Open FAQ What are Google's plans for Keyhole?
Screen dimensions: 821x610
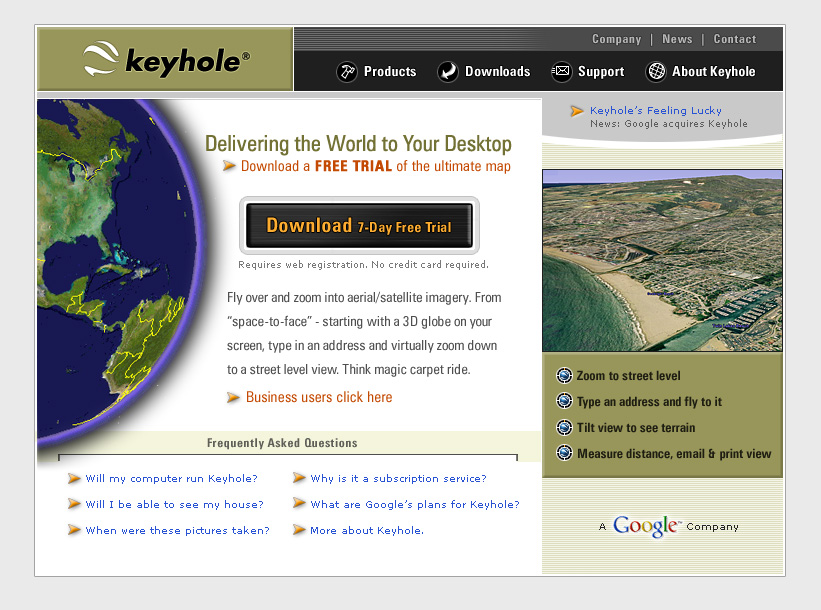[415, 505]
